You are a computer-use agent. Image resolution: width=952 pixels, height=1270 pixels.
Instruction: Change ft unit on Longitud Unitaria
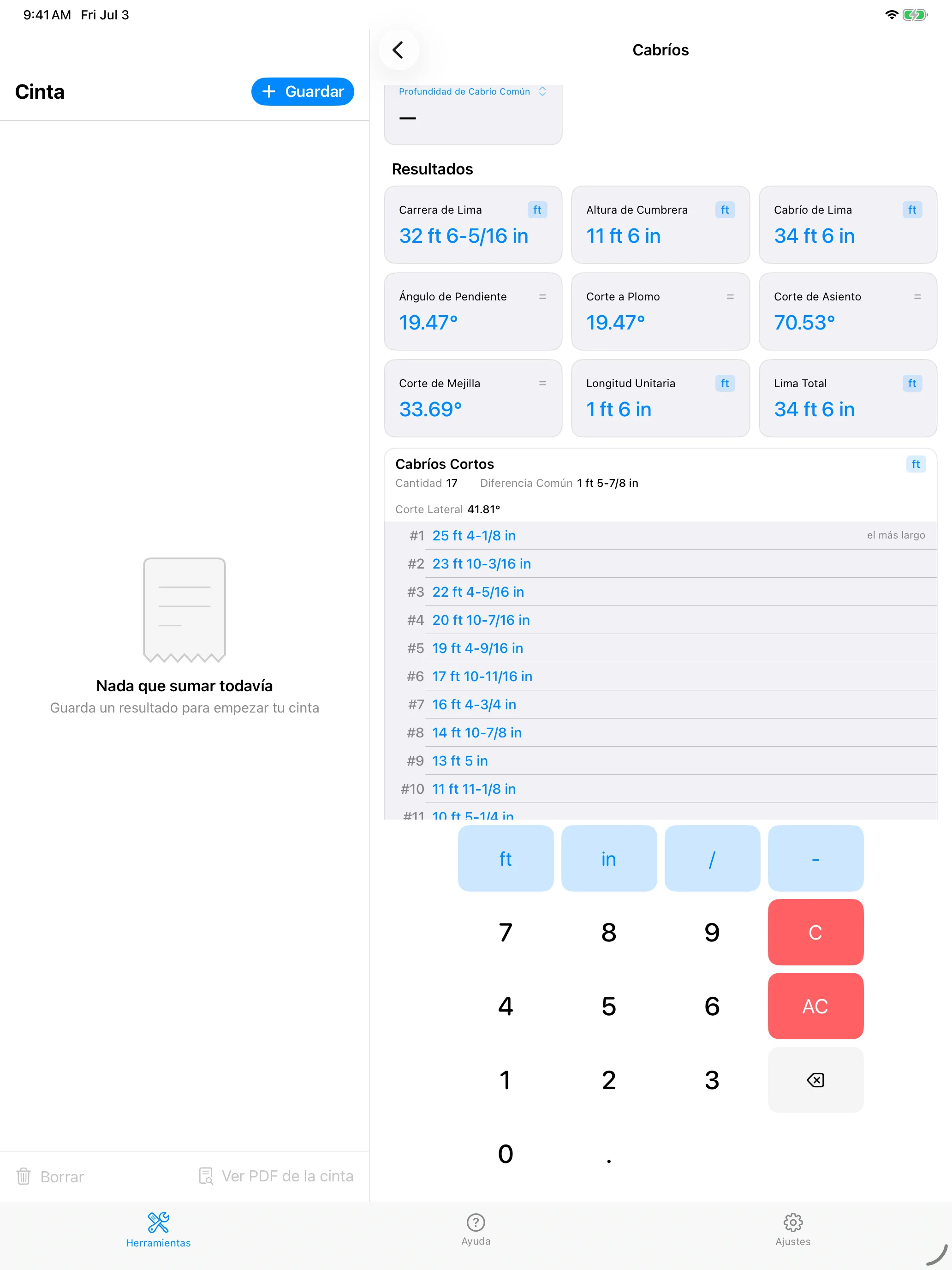(725, 383)
